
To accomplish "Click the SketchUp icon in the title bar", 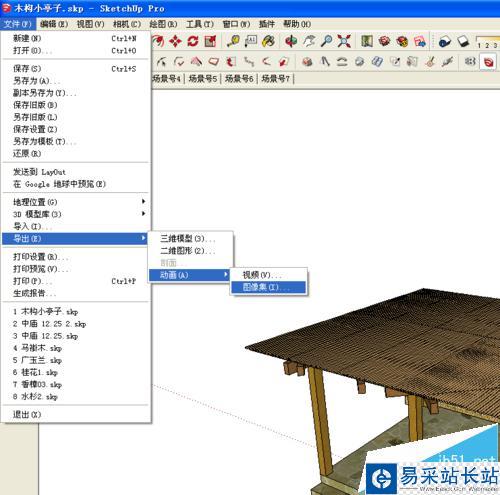I will 6,8.
